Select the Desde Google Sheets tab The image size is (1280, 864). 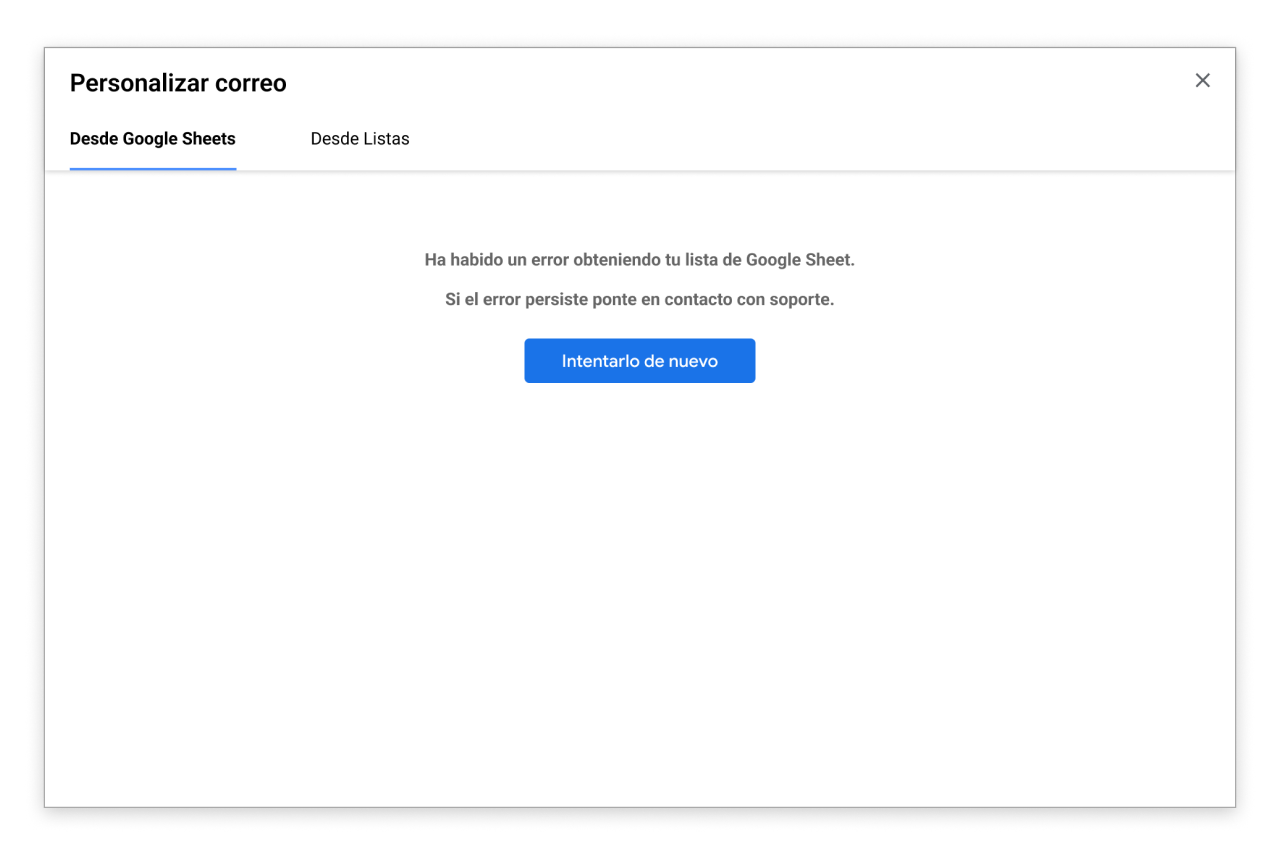point(153,139)
